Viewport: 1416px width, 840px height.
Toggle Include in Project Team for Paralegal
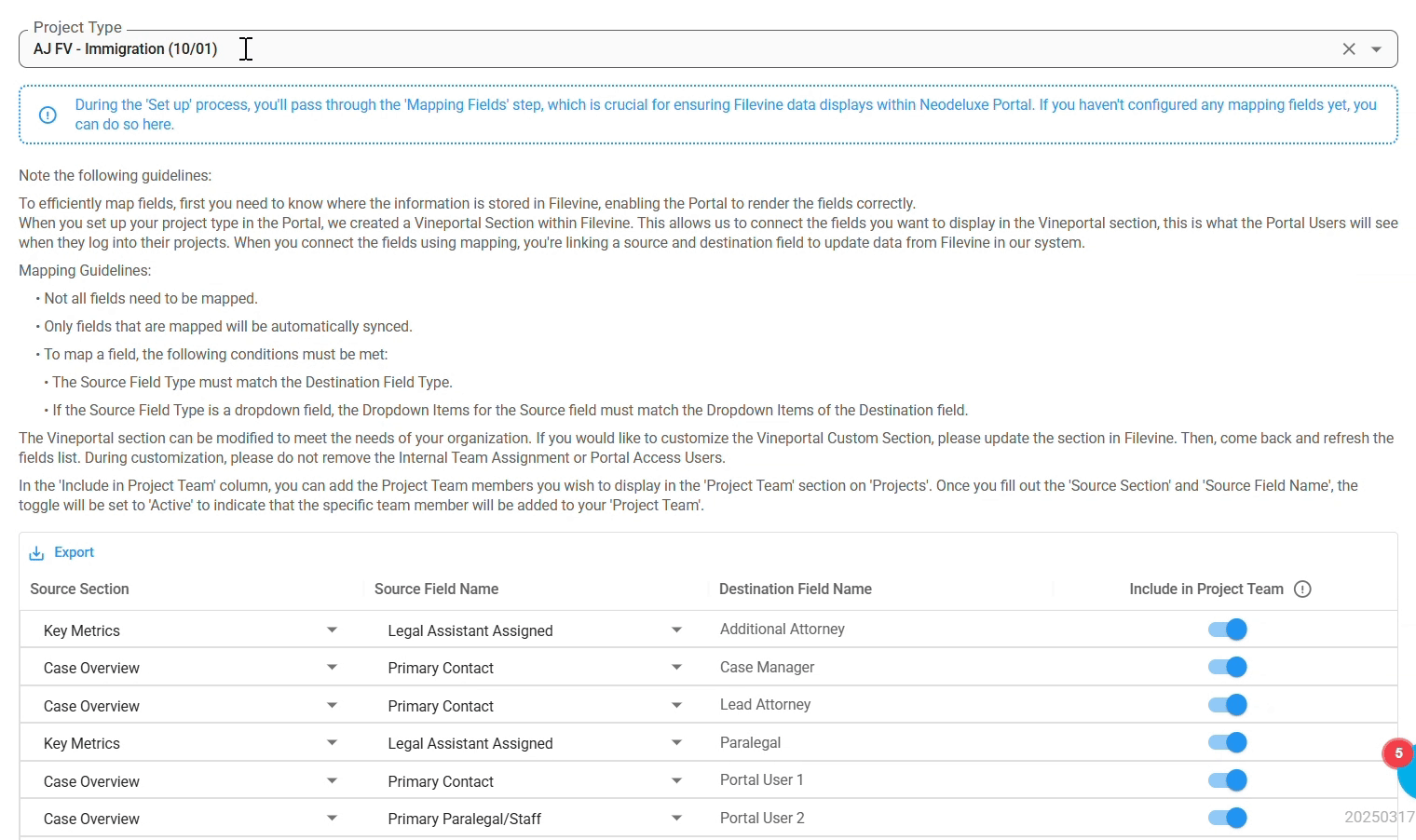1227,742
